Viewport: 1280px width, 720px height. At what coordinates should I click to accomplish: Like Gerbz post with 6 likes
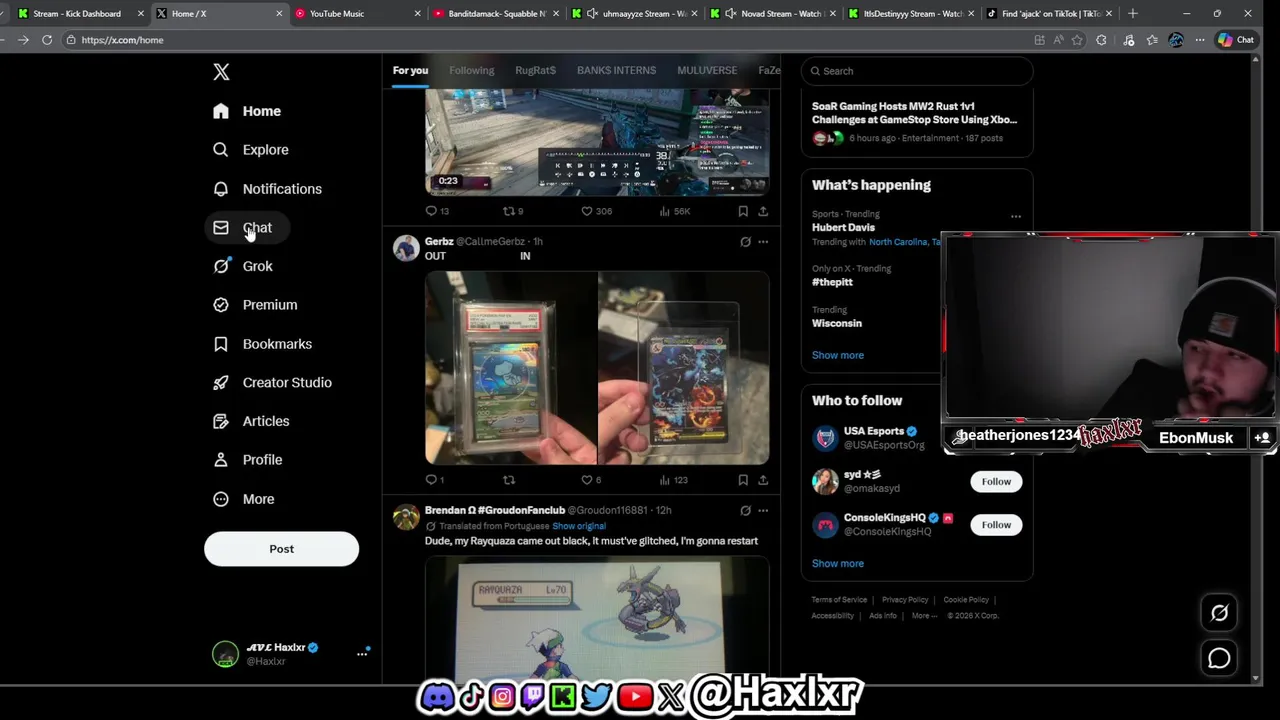tap(591, 480)
